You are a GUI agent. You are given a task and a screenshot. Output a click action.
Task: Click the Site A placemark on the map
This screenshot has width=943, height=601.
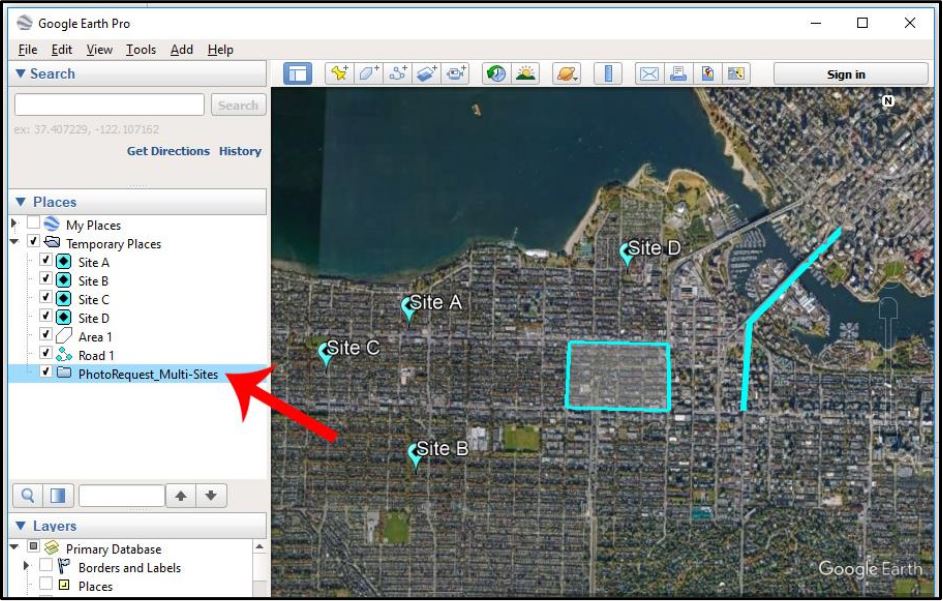[409, 308]
